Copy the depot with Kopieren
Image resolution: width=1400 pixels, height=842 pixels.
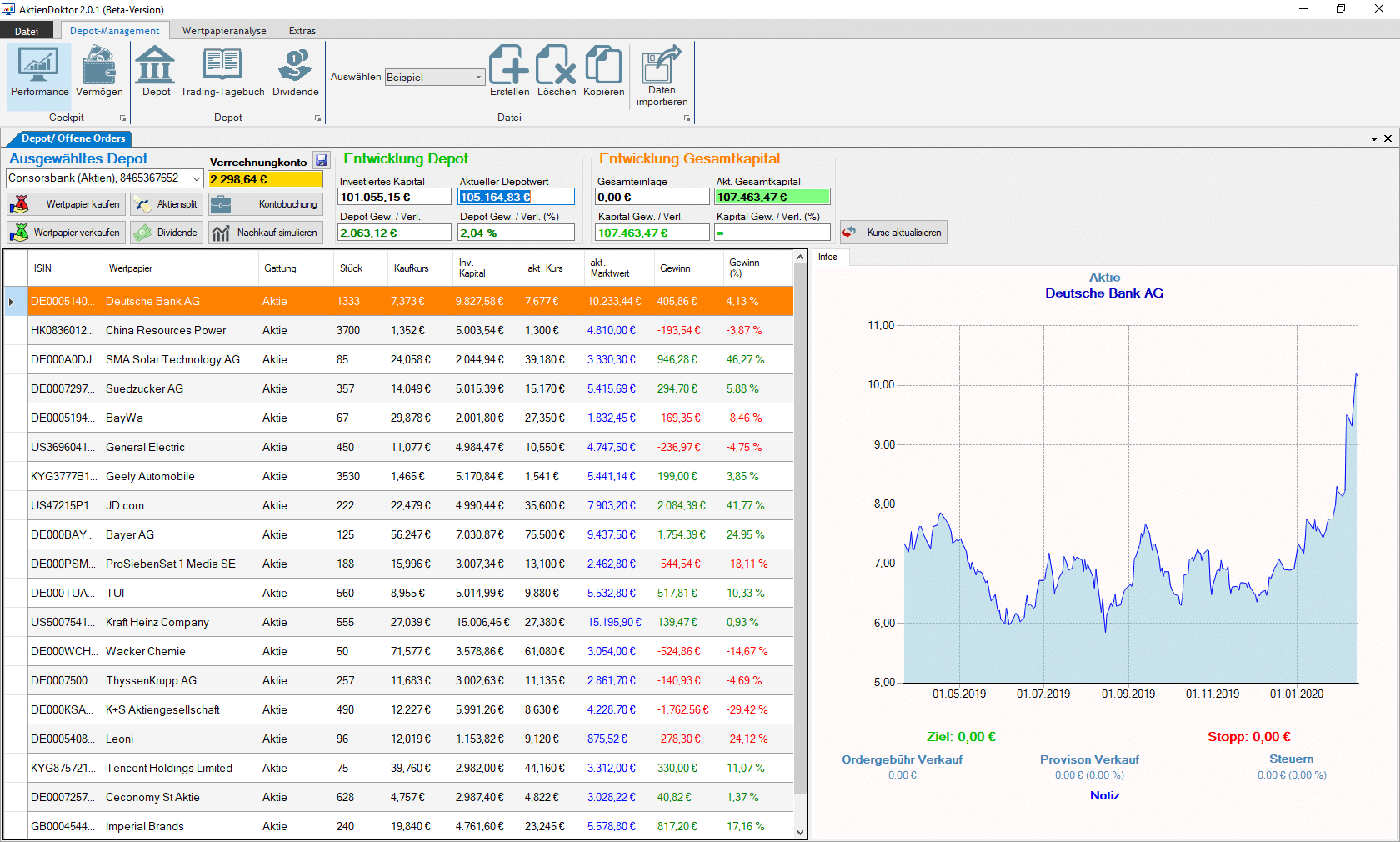tap(603, 72)
